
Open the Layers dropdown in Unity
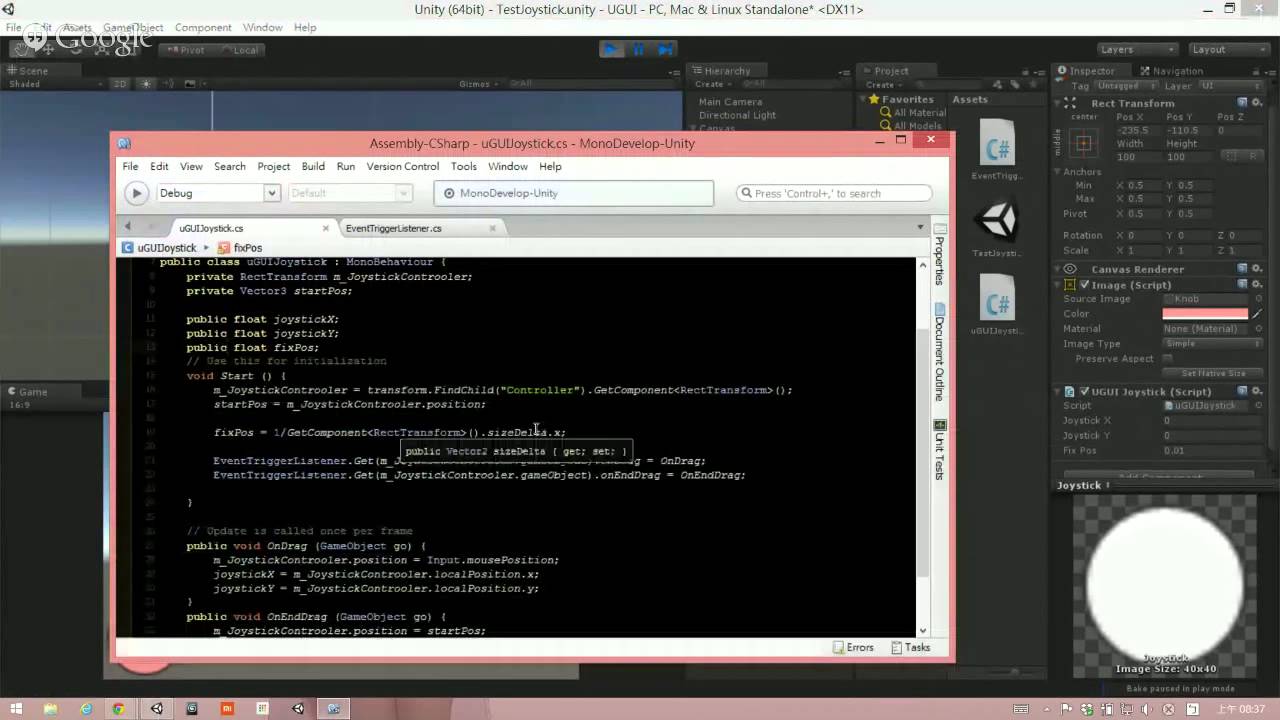(x=1136, y=49)
